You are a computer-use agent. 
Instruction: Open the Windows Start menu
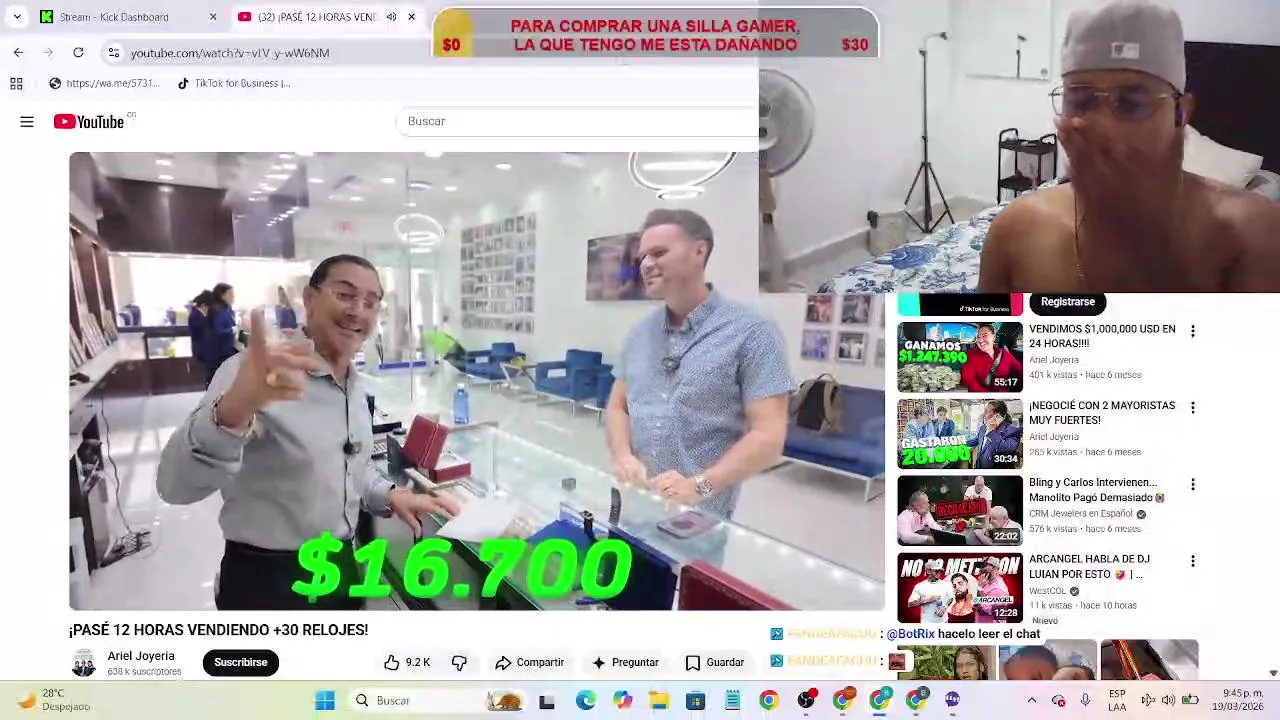tap(325, 701)
